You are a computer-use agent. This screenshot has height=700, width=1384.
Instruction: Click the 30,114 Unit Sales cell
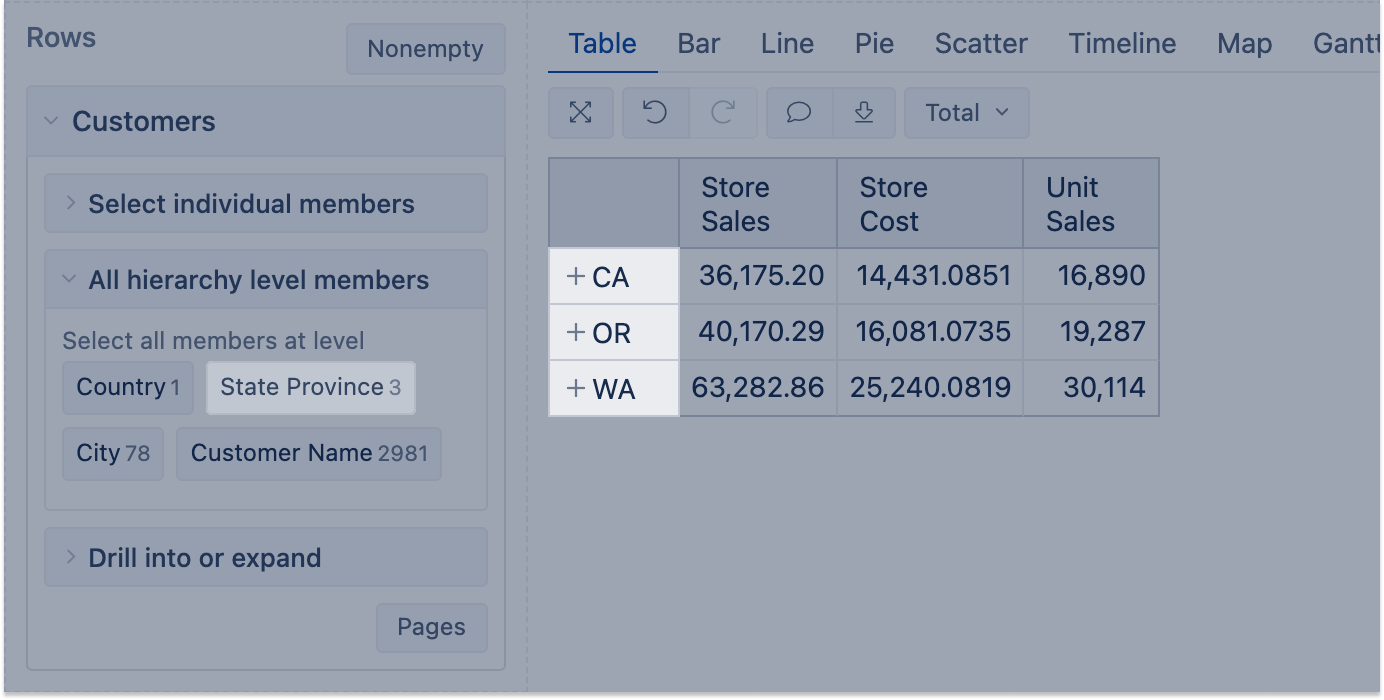pos(1091,389)
